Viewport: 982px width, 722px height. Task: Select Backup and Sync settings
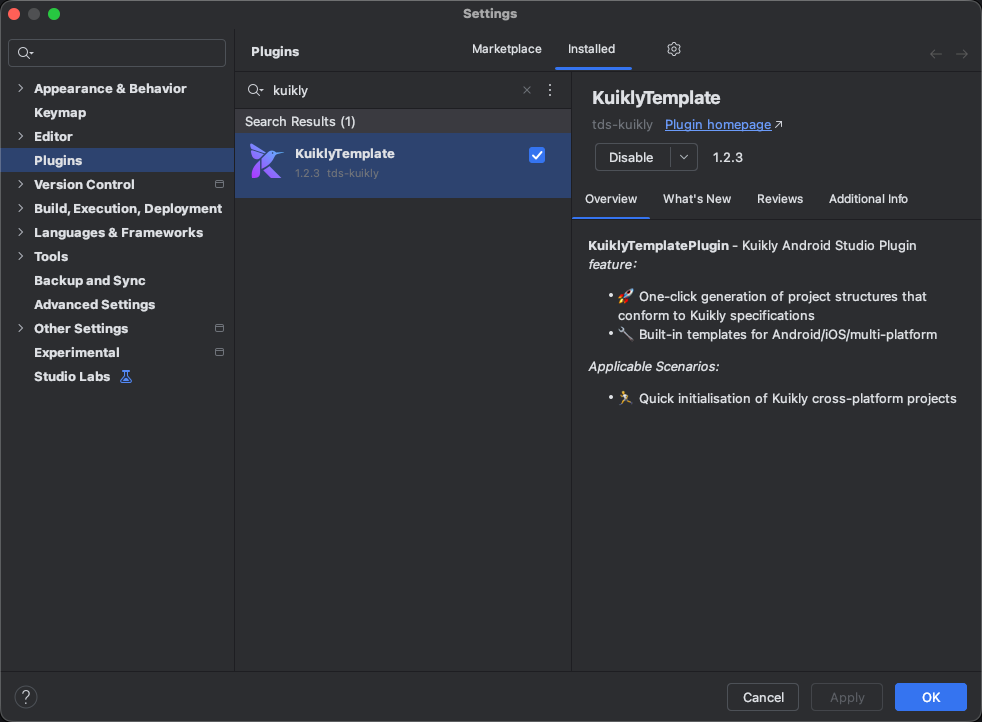(x=90, y=281)
